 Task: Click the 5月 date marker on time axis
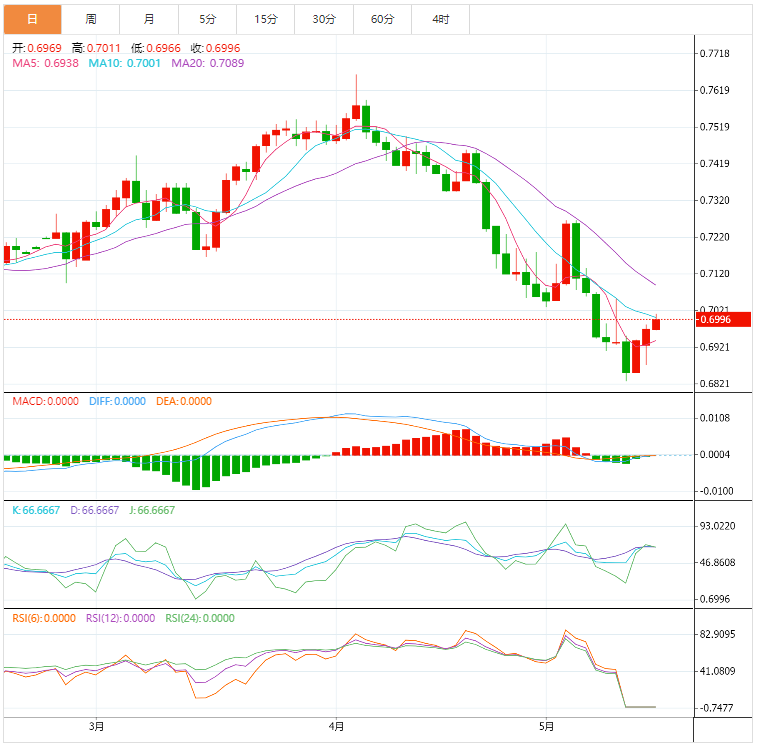pyautogui.click(x=545, y=726)
